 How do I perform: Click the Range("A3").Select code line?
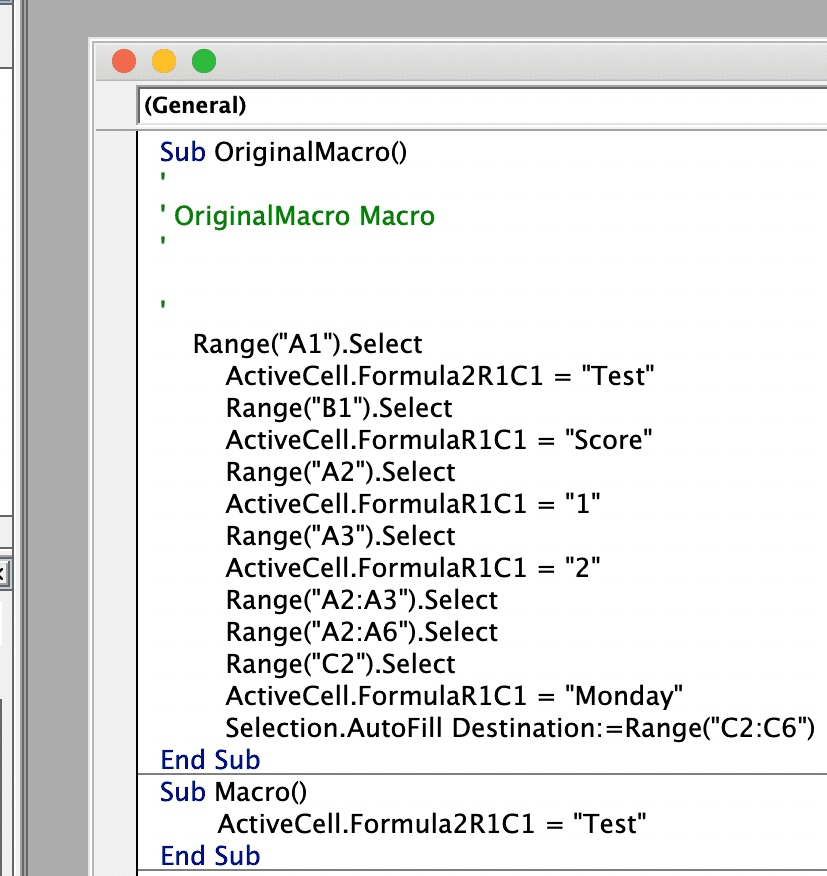(x=340, y=536)
